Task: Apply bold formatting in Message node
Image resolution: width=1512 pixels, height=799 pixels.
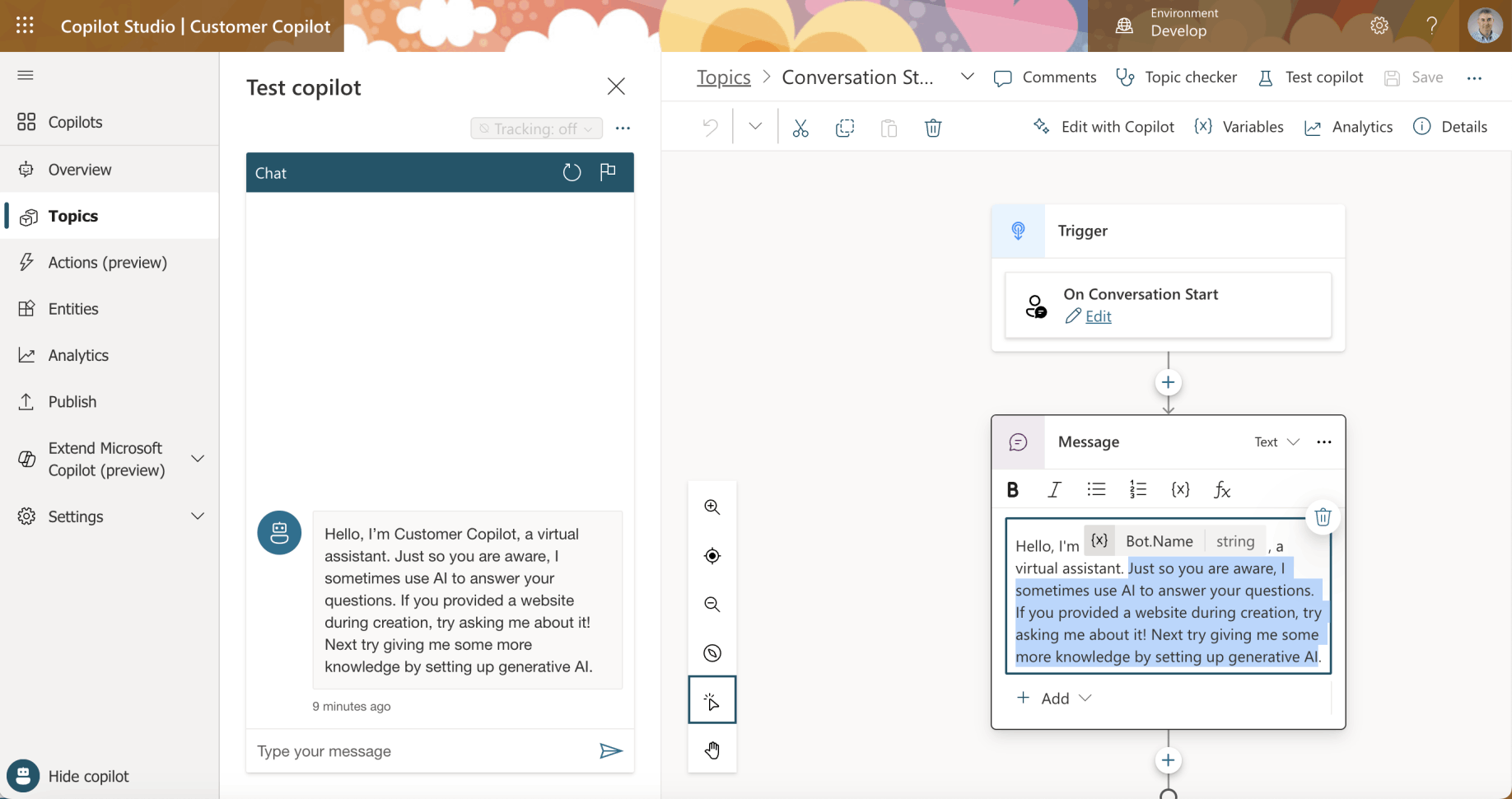Action: (x=1013, y=490)
